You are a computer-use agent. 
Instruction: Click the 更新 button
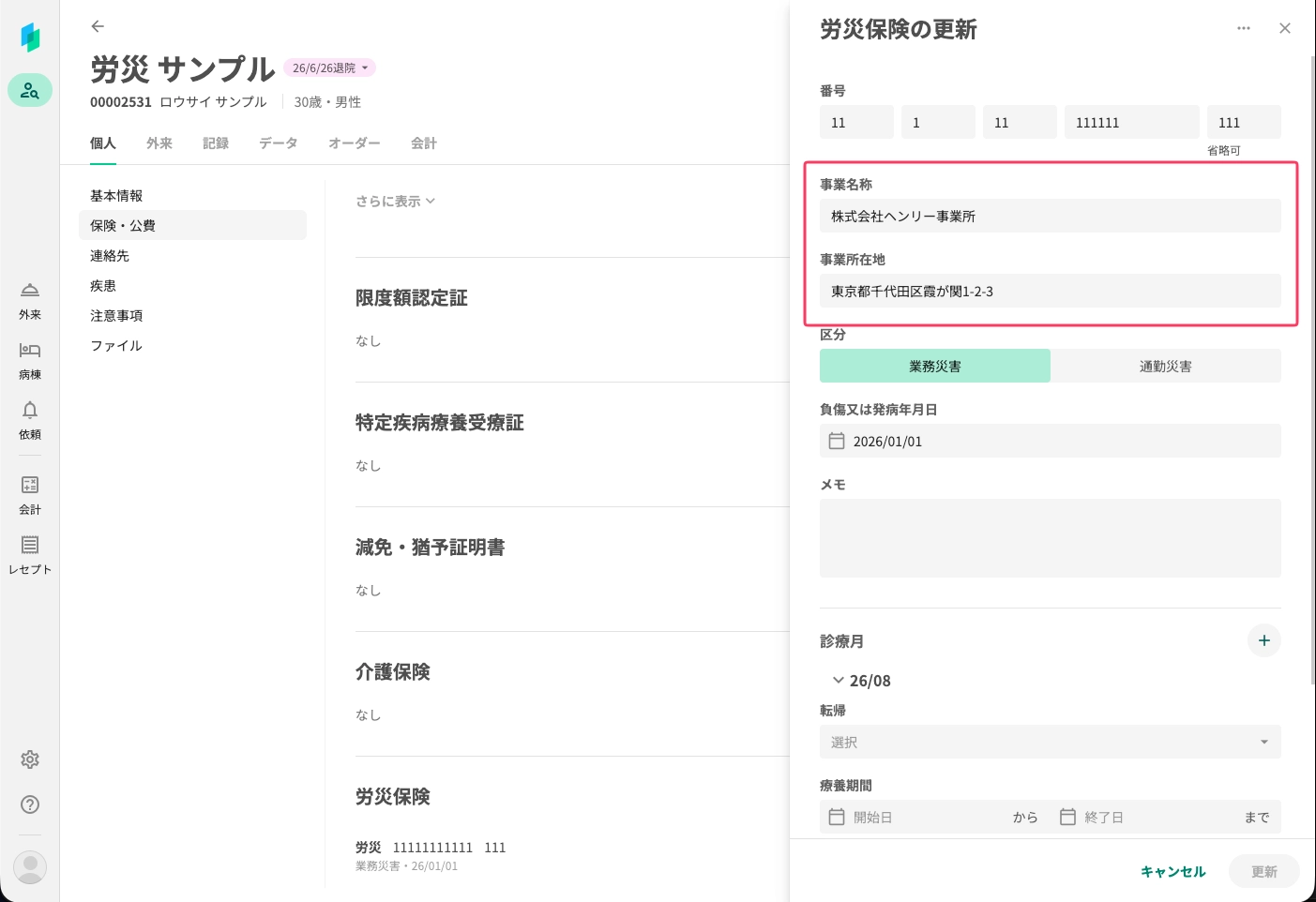1264,871
